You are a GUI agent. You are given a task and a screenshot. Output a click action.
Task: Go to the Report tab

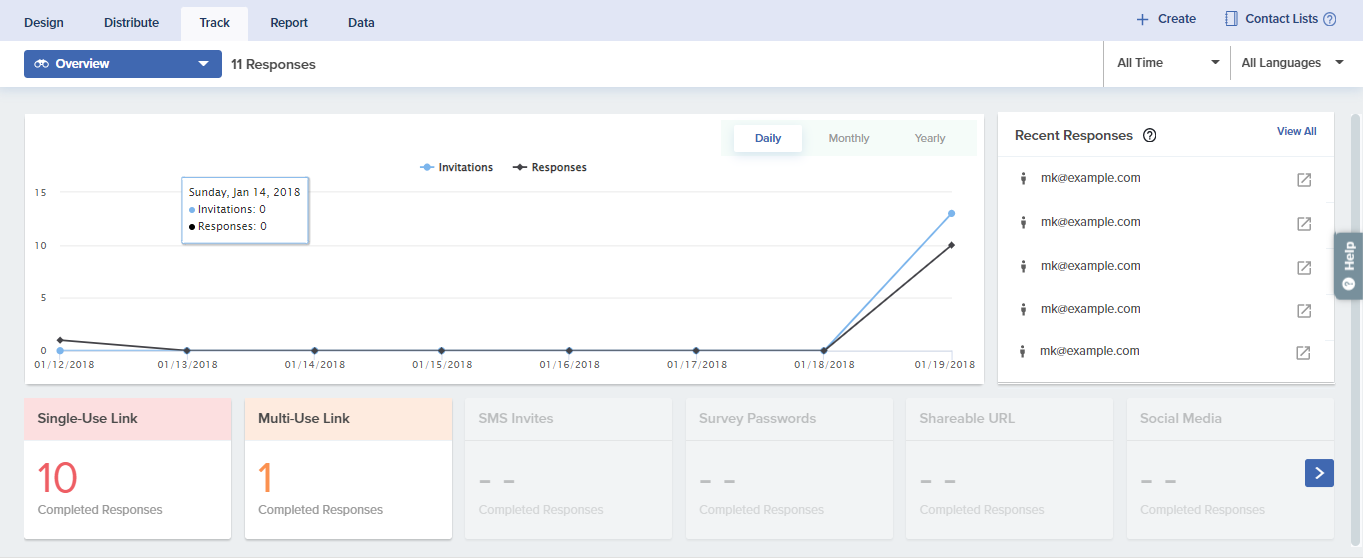(x=289, y=22)
